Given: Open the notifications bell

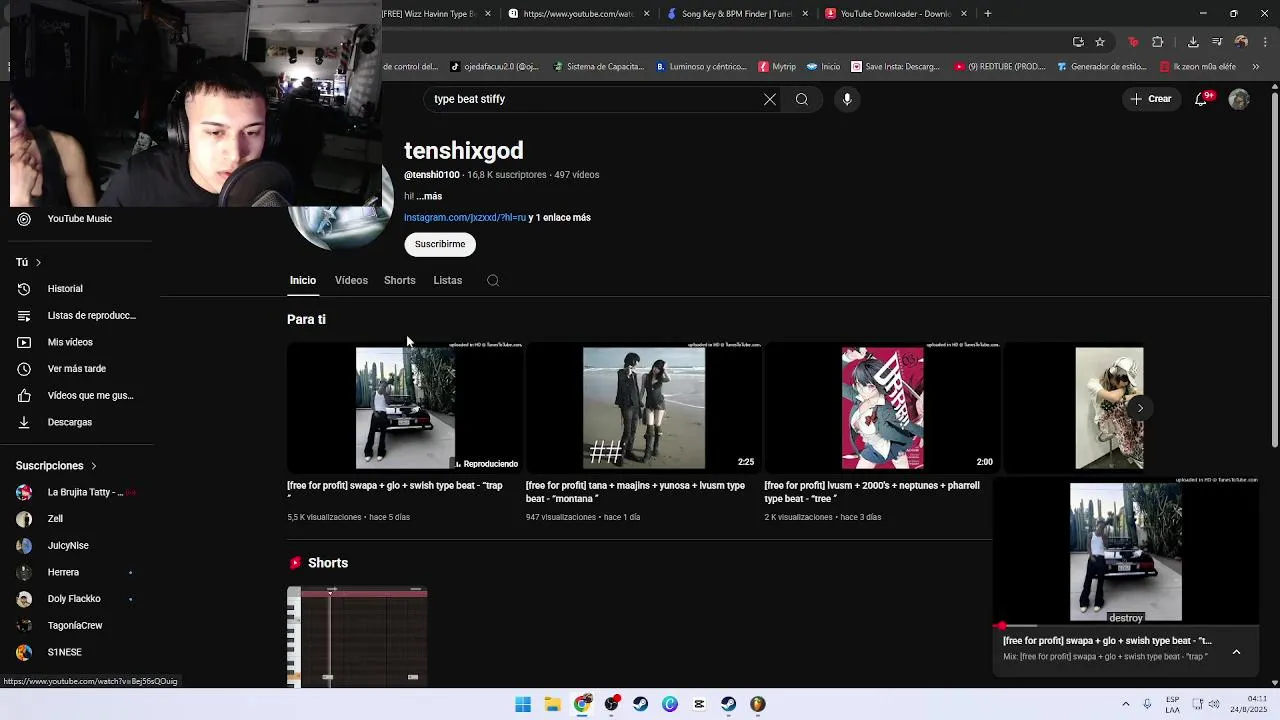Looking at the screenshot, I should click(x=1202, y=99).
